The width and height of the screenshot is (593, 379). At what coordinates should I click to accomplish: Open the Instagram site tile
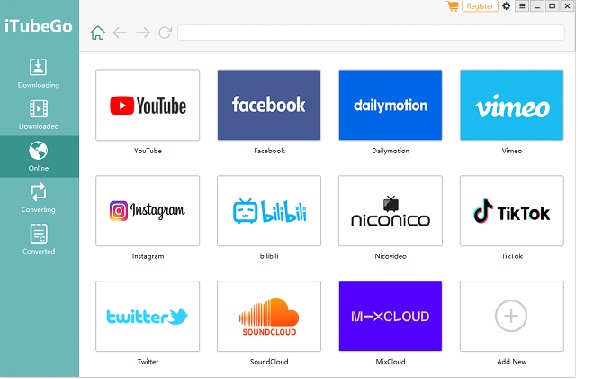coord(147,211)
